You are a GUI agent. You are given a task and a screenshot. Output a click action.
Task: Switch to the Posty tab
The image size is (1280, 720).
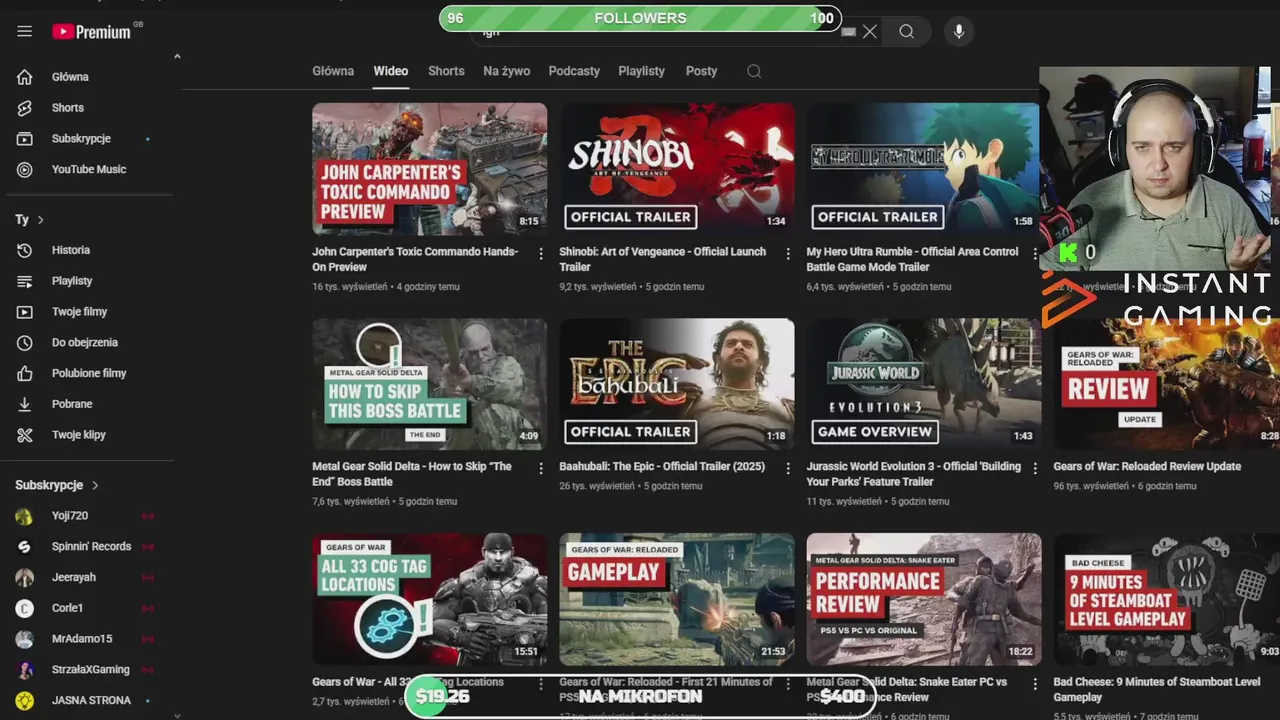701,71
